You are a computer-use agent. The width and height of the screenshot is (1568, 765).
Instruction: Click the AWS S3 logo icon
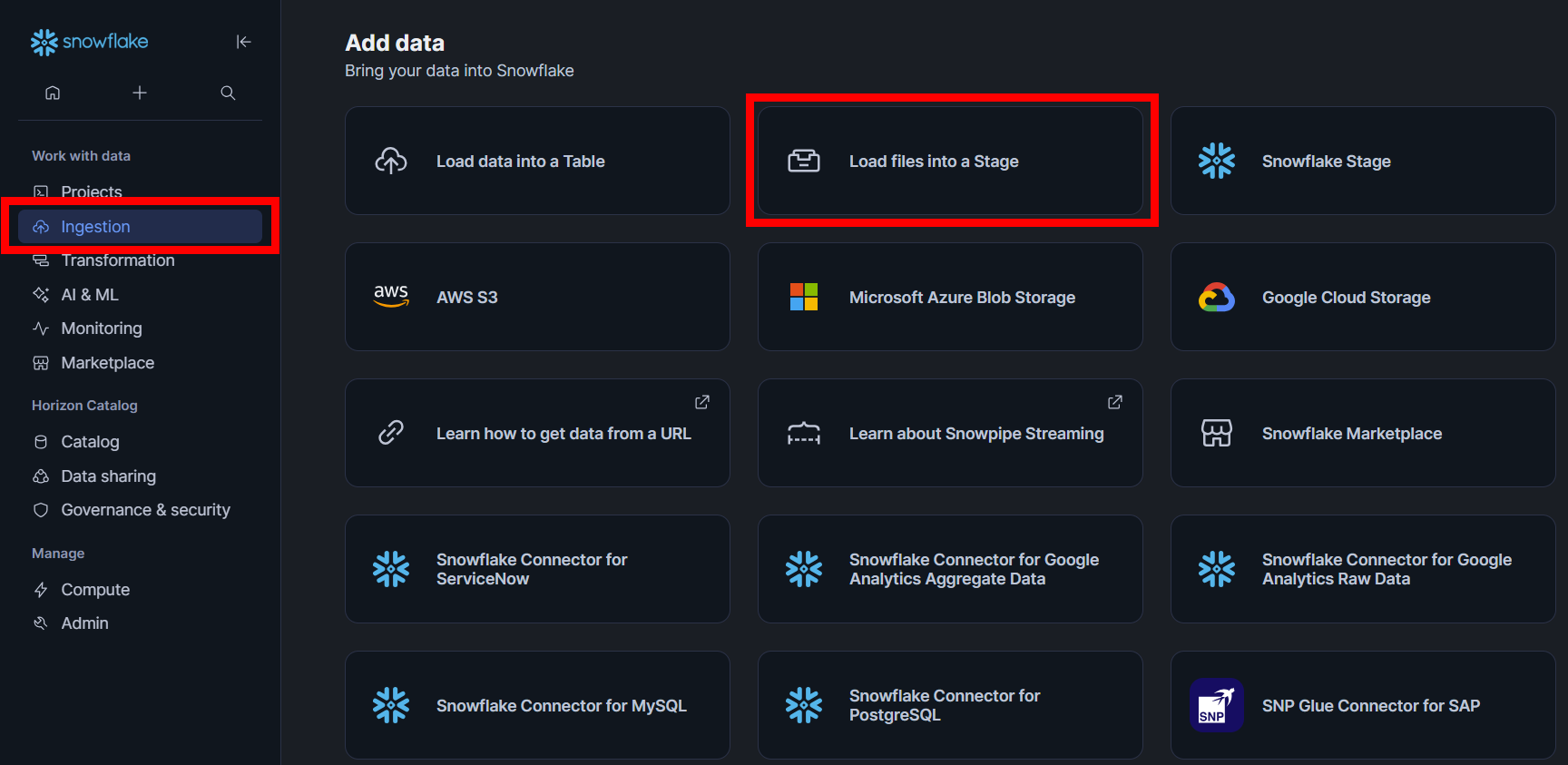click(x=391, y=297)
